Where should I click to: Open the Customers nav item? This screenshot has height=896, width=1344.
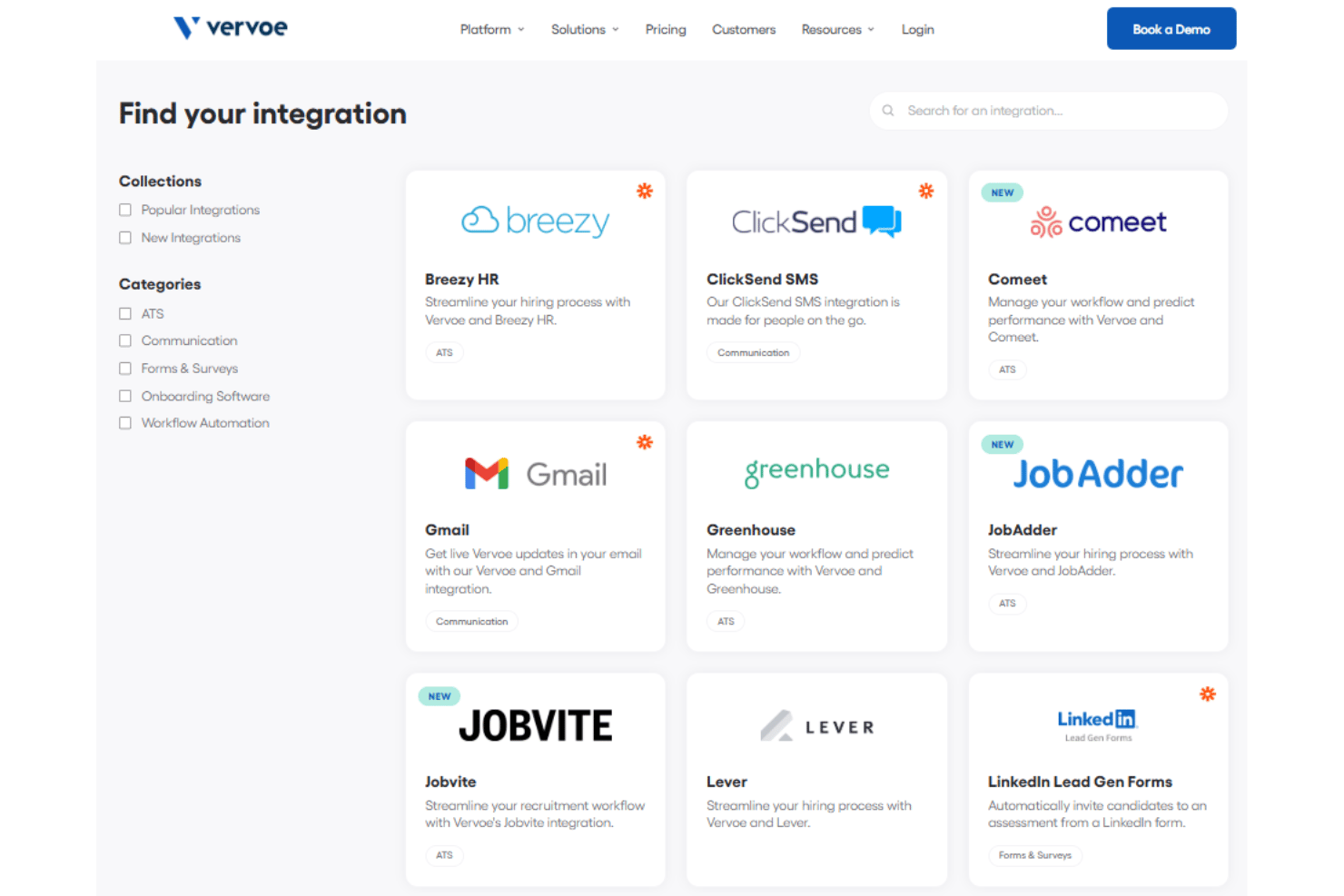744,29
